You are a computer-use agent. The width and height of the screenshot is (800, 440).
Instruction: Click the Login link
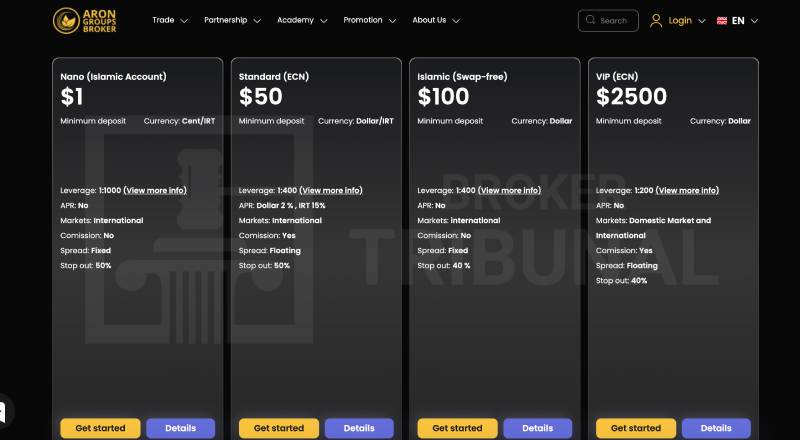[x=680, y=20]
